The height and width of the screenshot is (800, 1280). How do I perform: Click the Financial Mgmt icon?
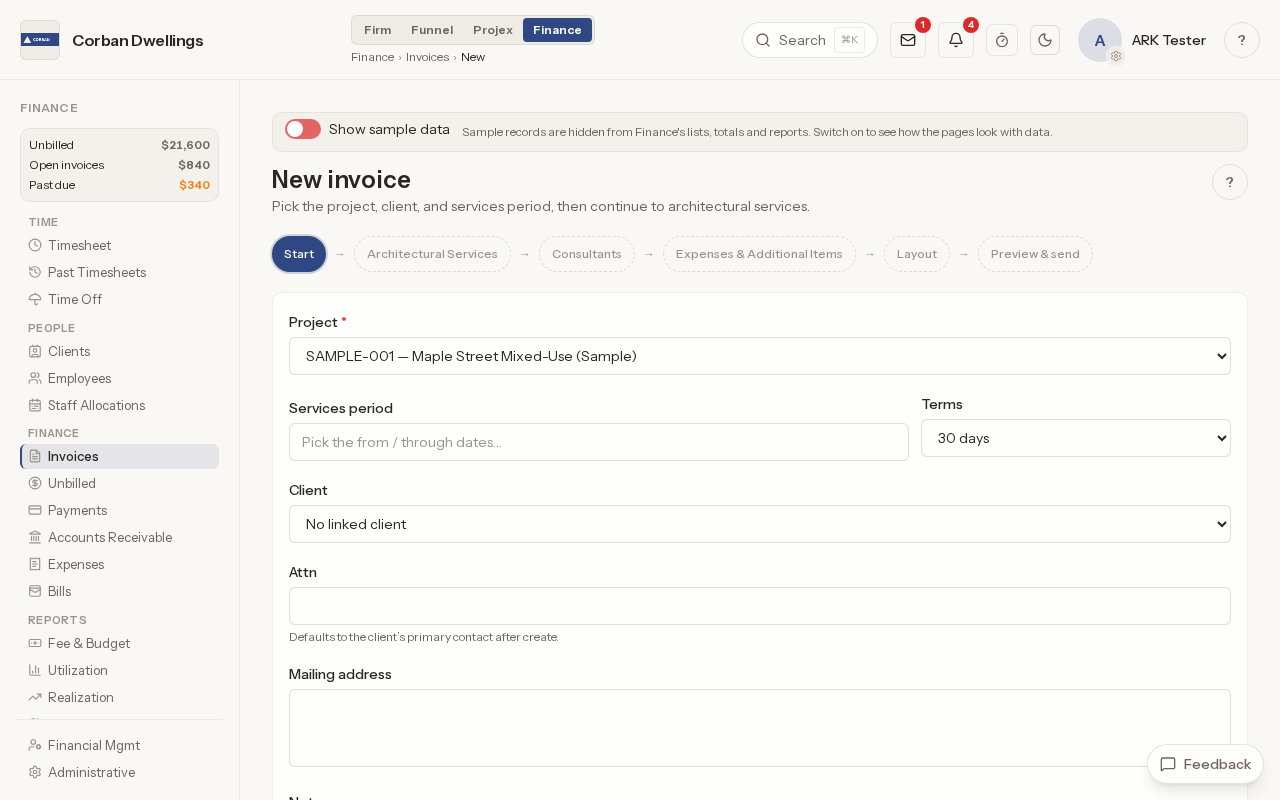click(x=35, y=745)
